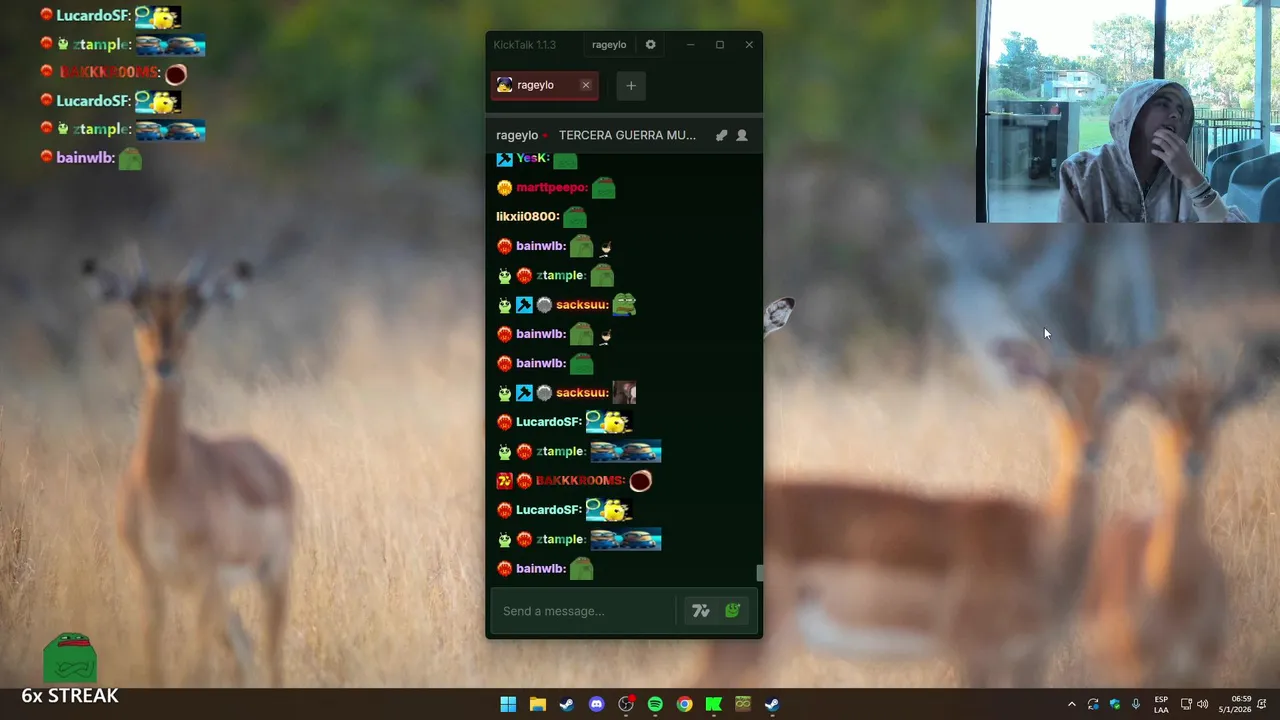1280x720 pixels.
Task: Click username BAKKKROOMS in KickTalk chat
Action: (579, 481)
